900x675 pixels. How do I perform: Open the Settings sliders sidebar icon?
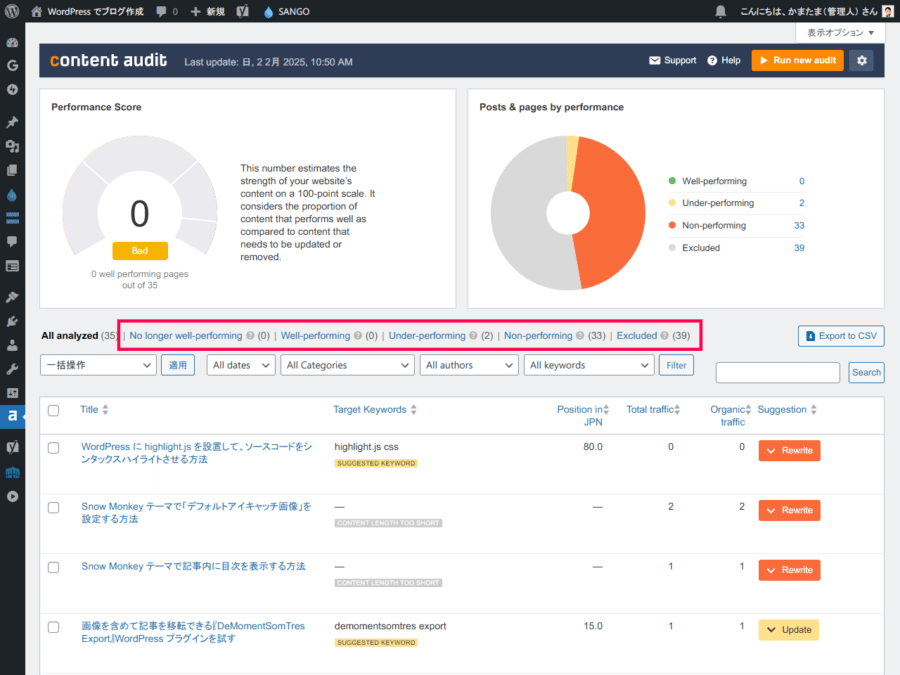[12, 393]
